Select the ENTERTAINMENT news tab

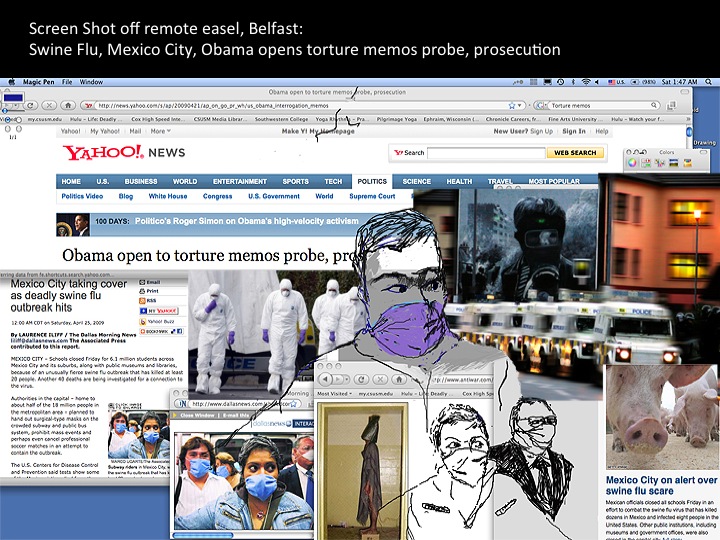tap(240, 181)
